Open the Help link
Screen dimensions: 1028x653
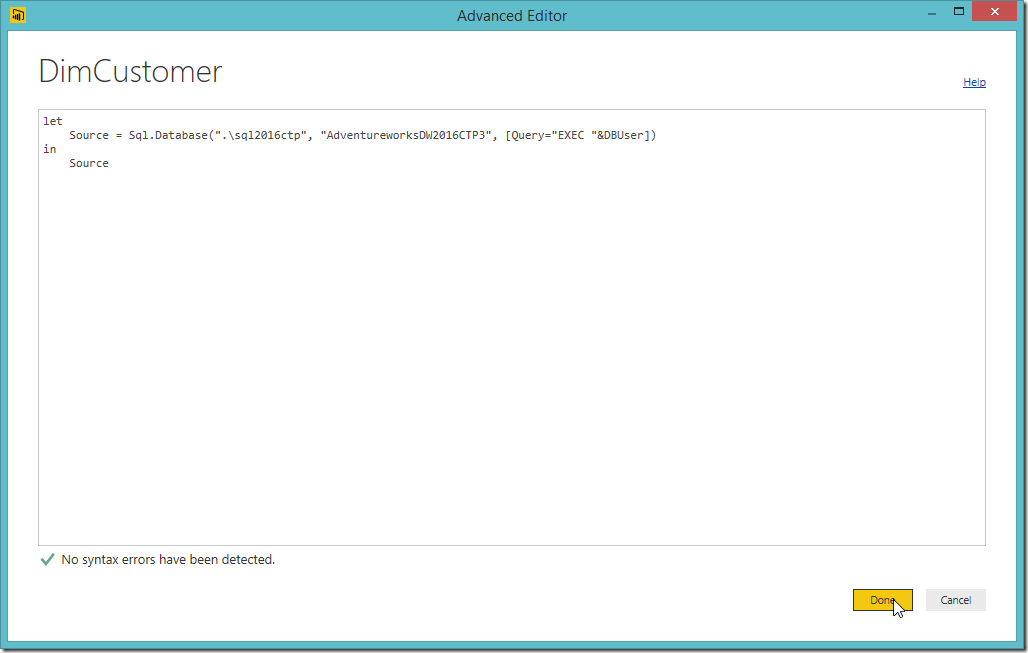pos(974,82)
